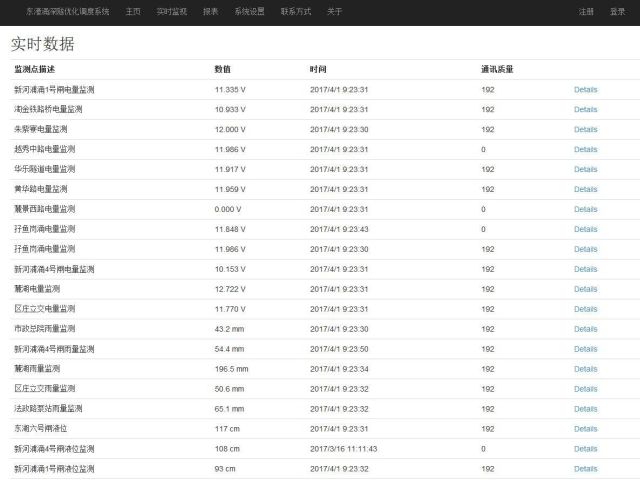This screenshot has width=640, height=480.
Task: Open the 实时监控 menu item
Action: point(172,12)
